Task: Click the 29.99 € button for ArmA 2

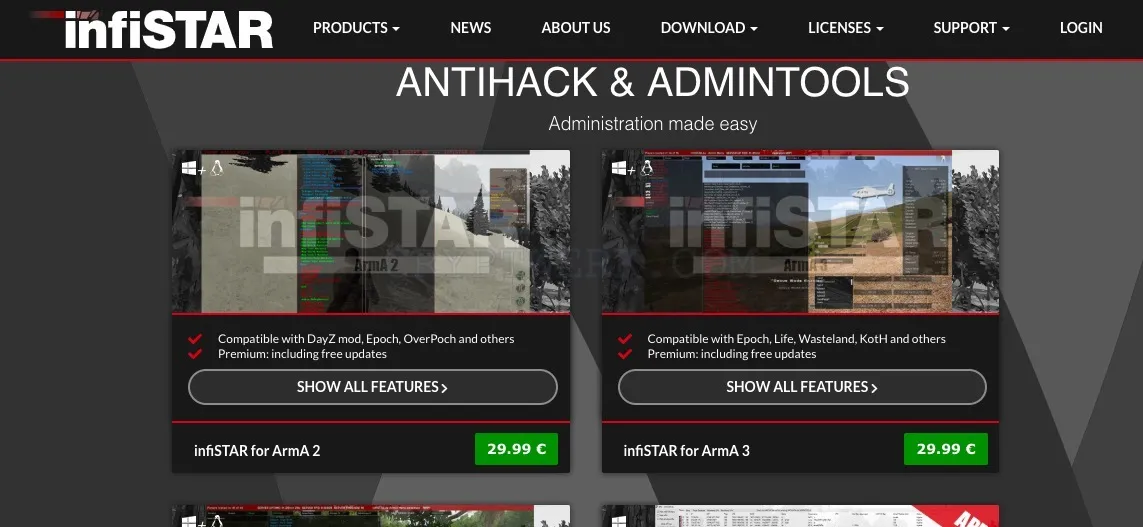Action: tap(516, 449)
